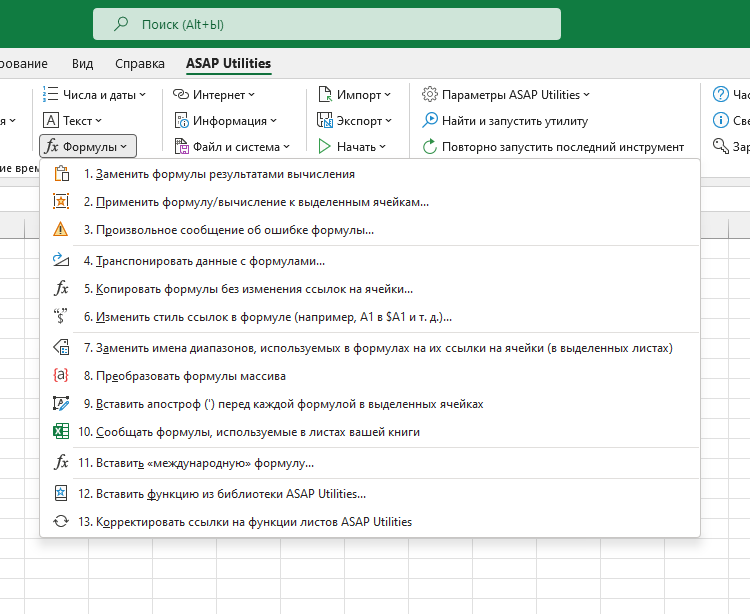Click Повторно запустить последний инструмент
The width and height of the screenshot is (750, 614).
553,146
